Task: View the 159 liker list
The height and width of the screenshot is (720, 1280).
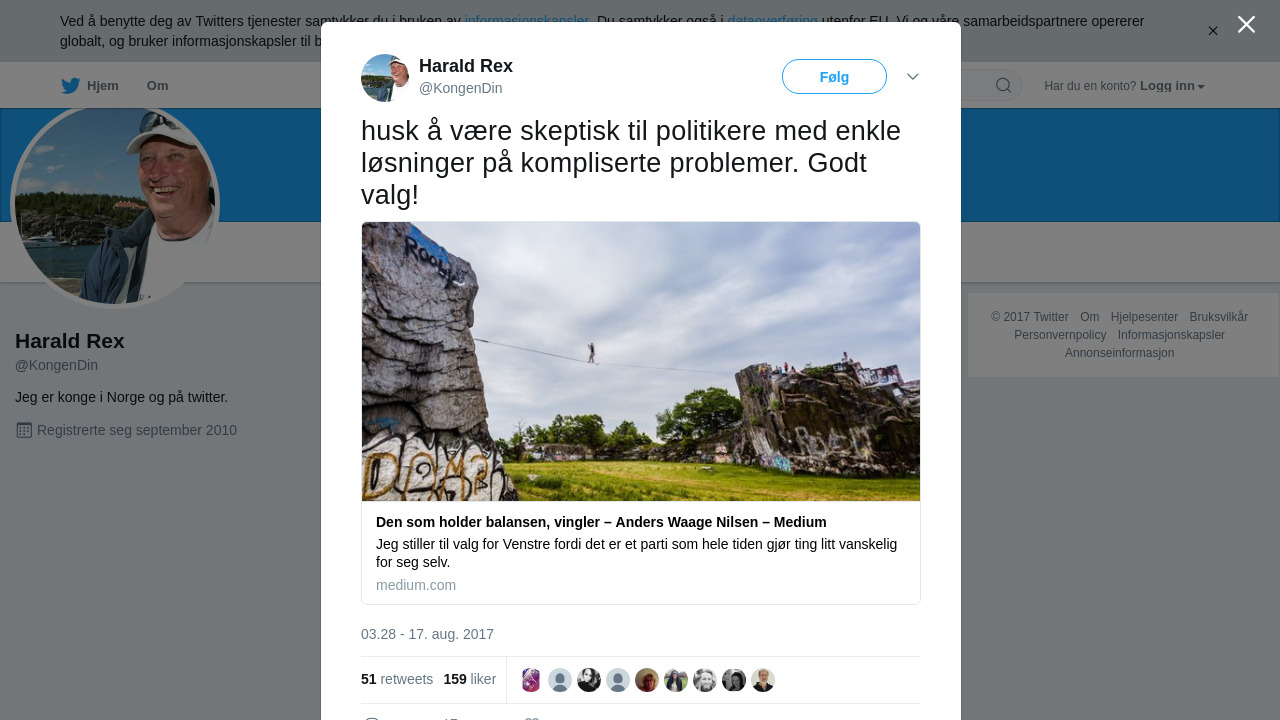Action: click(470, 679)
